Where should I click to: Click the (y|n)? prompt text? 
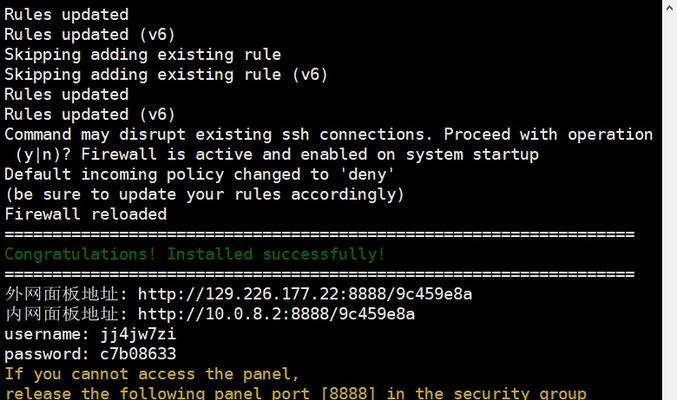pyautogui.click(x=43, y=155)
